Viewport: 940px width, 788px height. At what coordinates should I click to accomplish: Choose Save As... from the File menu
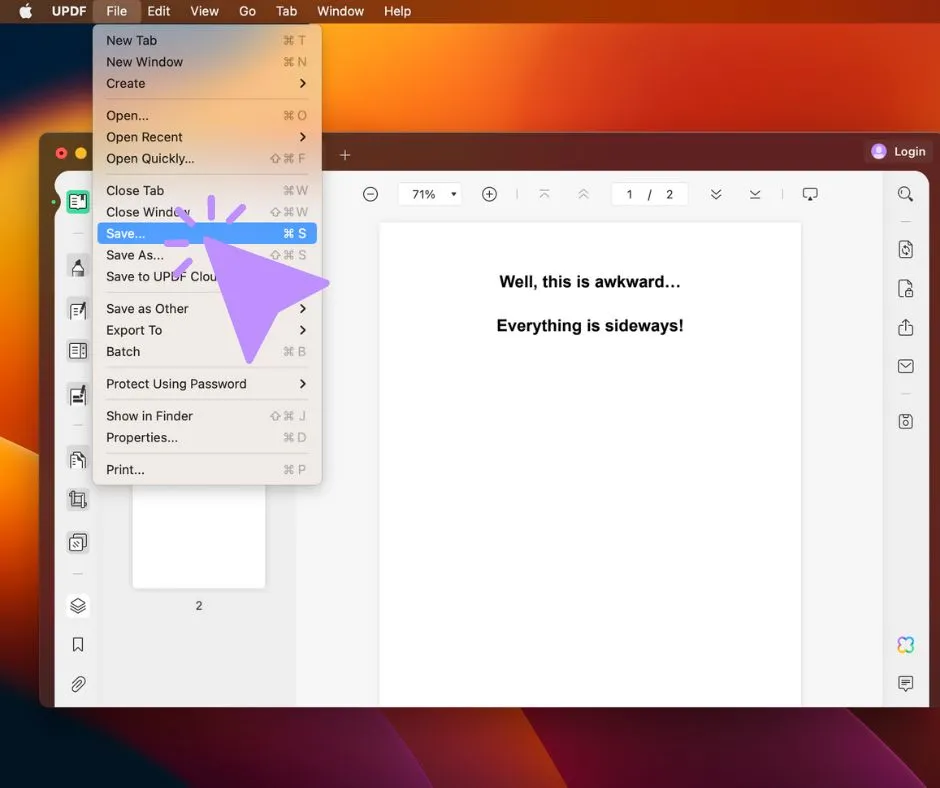[x=207, y=255]
